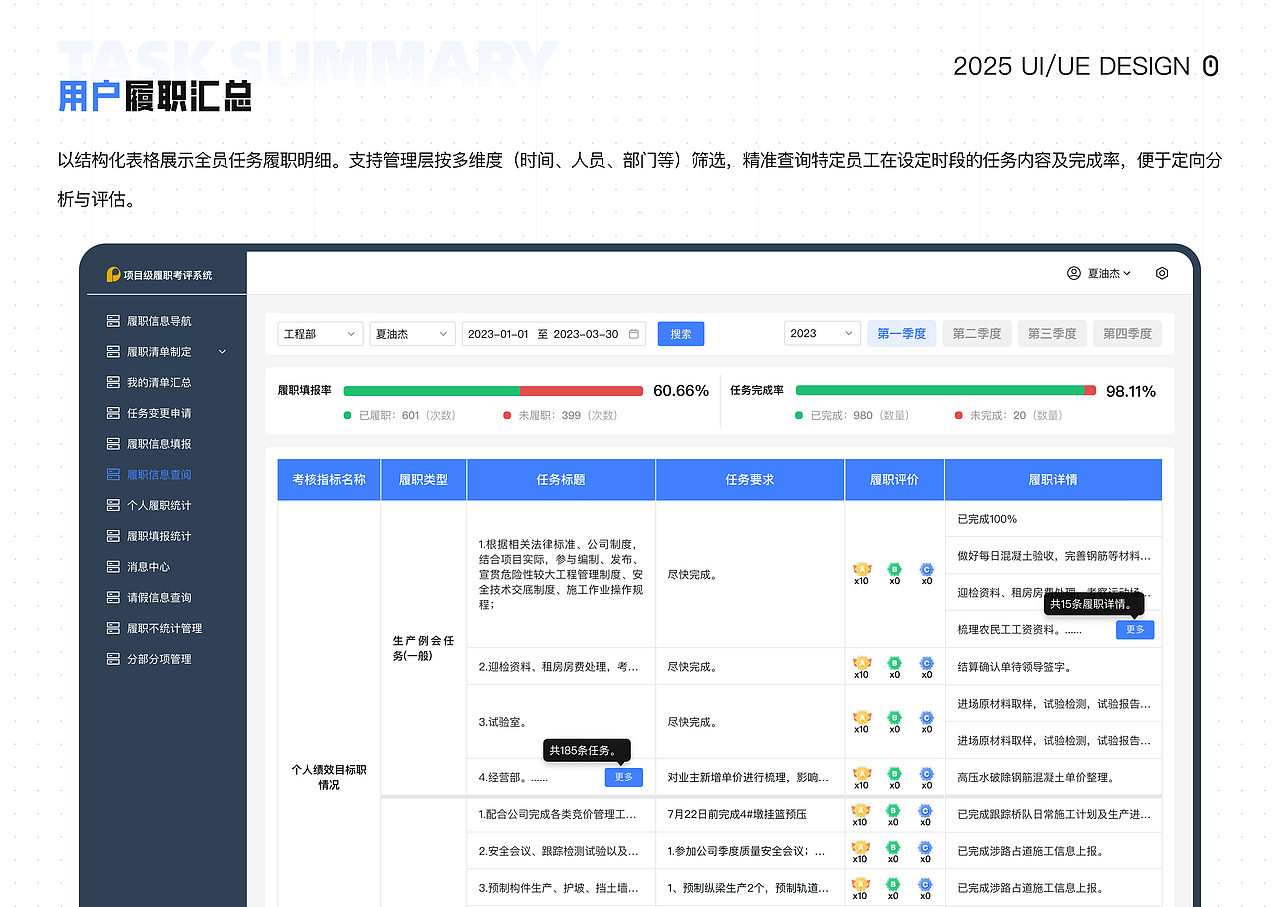Click the 高压水破除钢筋混凝土单价整理 cell
1280x907 pixels.
[x=1053, y=777]
